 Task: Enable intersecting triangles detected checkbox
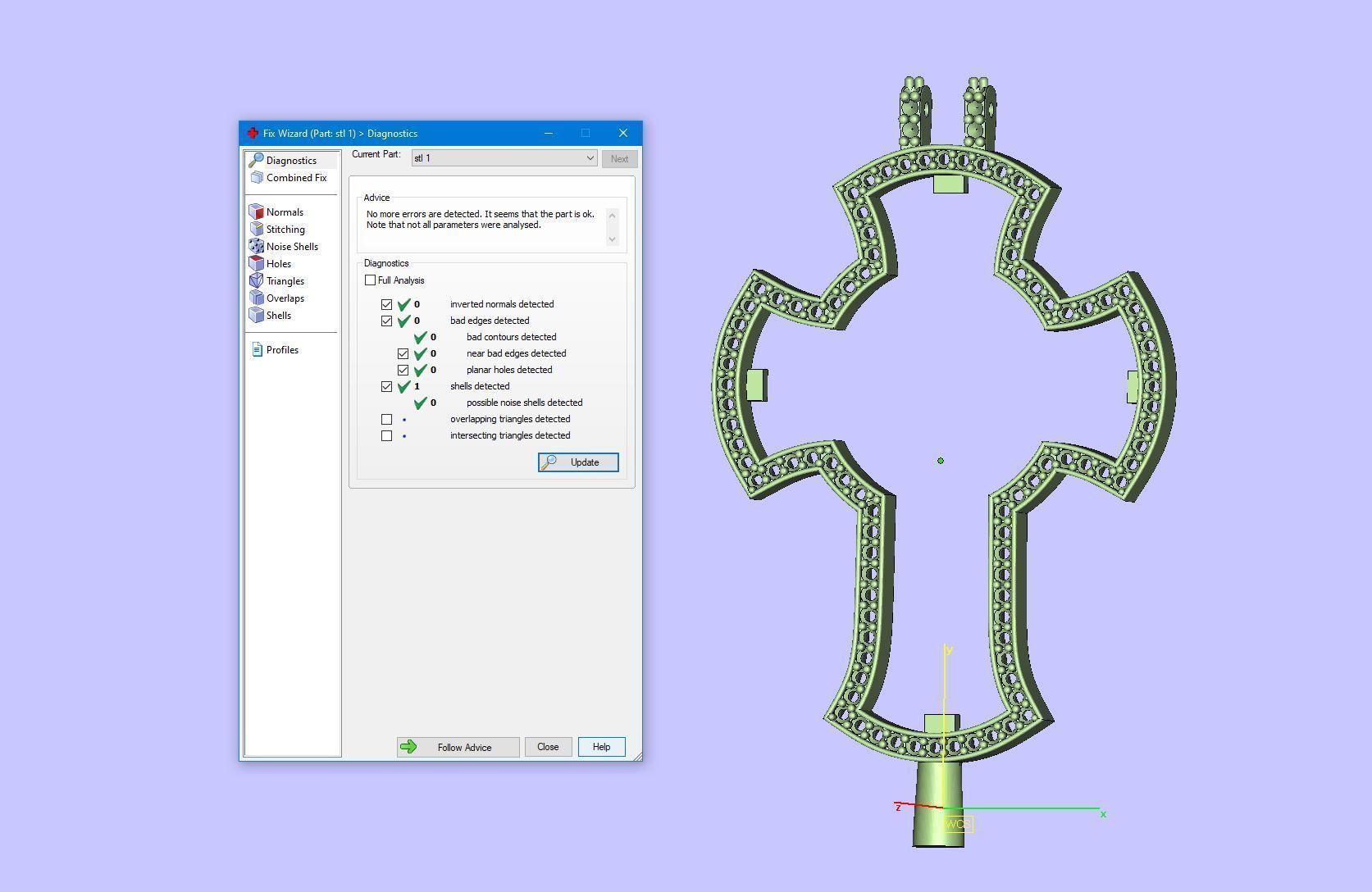(386, 435)
